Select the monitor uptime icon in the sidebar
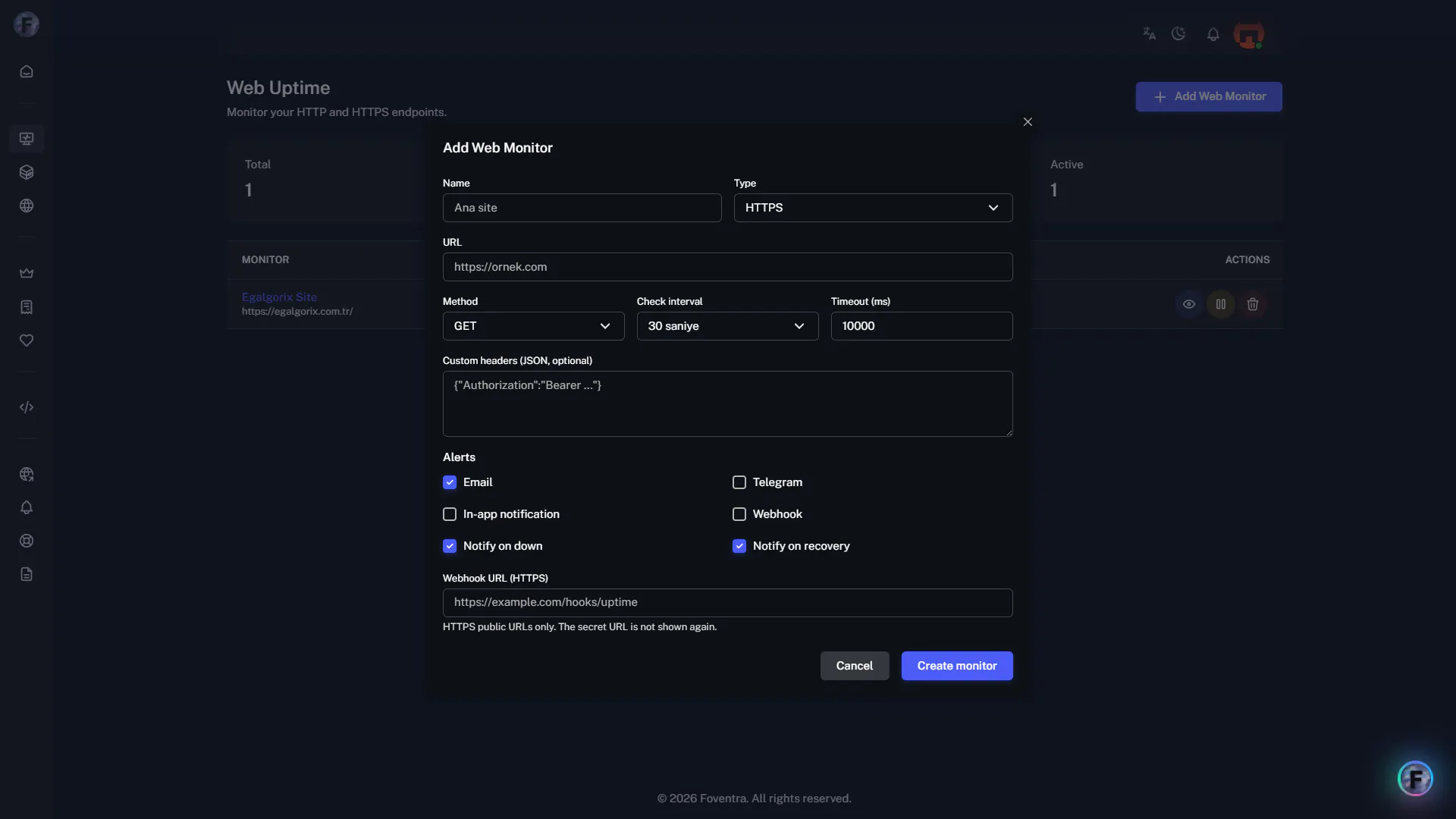Screen dimensions: 1456x819 click(x=27, y=139)
